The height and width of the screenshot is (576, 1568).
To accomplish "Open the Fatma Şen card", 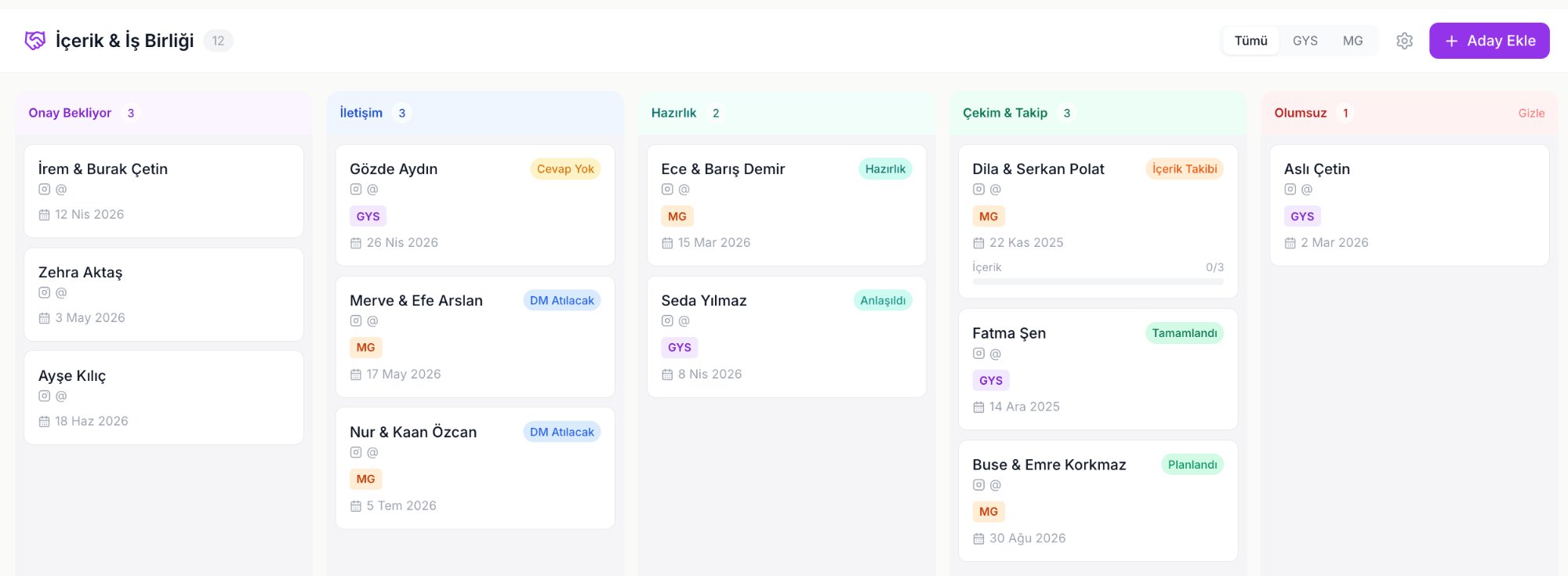I will coord(1098,369).
